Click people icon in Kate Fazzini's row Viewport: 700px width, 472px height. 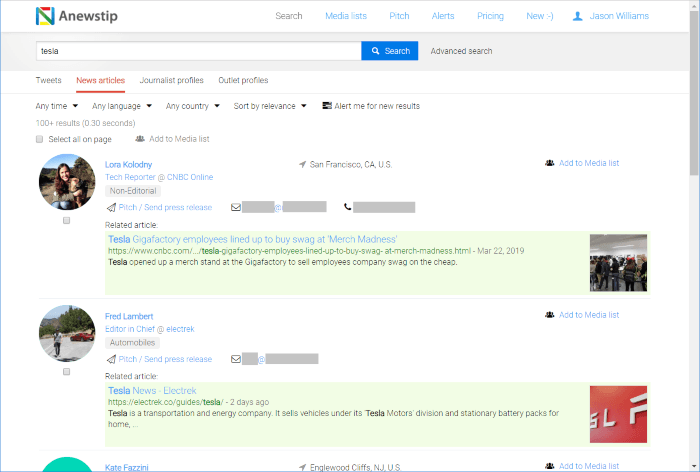click(x=550, y=466)
